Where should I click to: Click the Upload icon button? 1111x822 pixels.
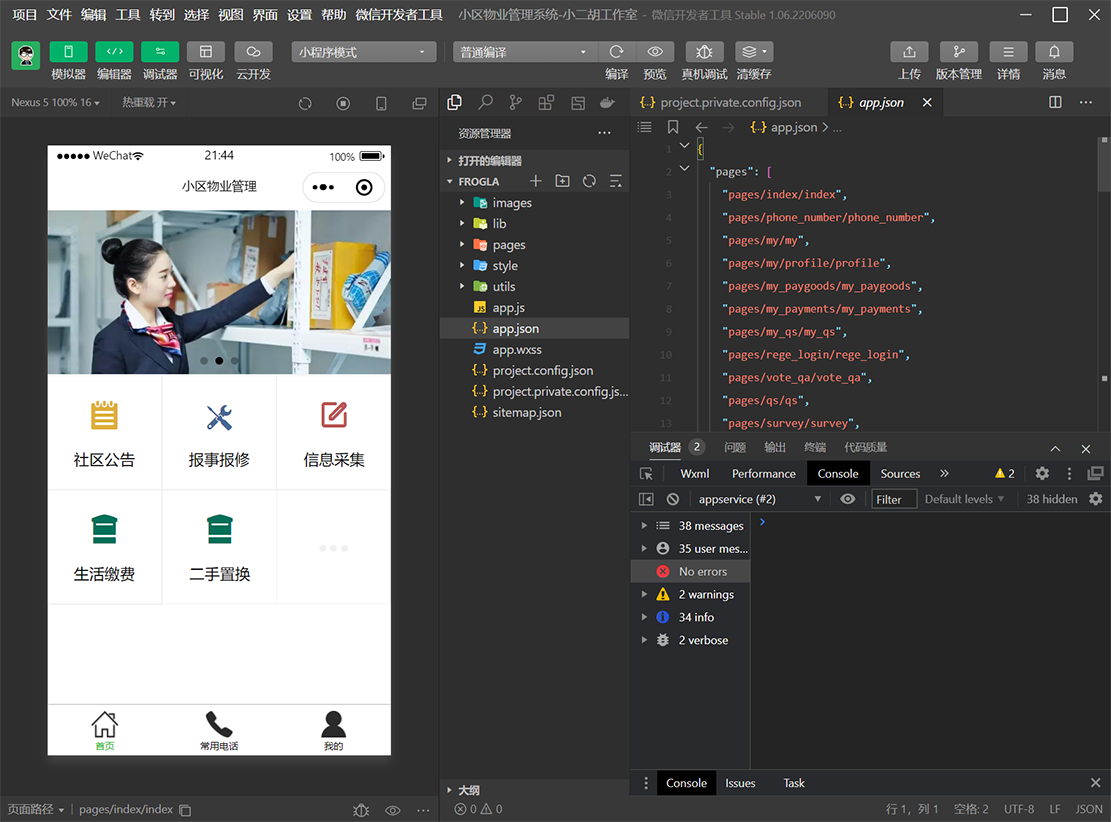tap(909, 52)
